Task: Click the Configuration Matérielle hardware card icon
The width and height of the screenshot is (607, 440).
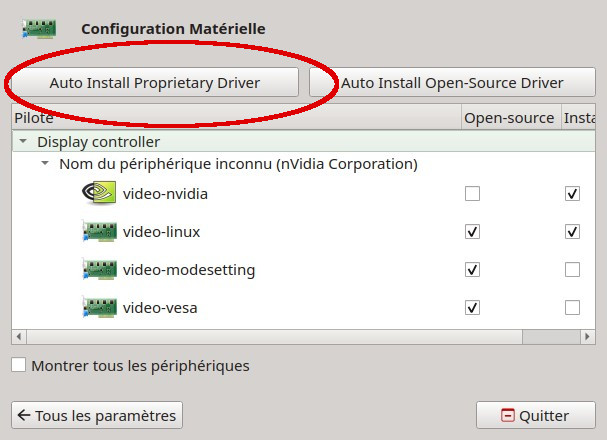Action: click(x=39, y=29)
